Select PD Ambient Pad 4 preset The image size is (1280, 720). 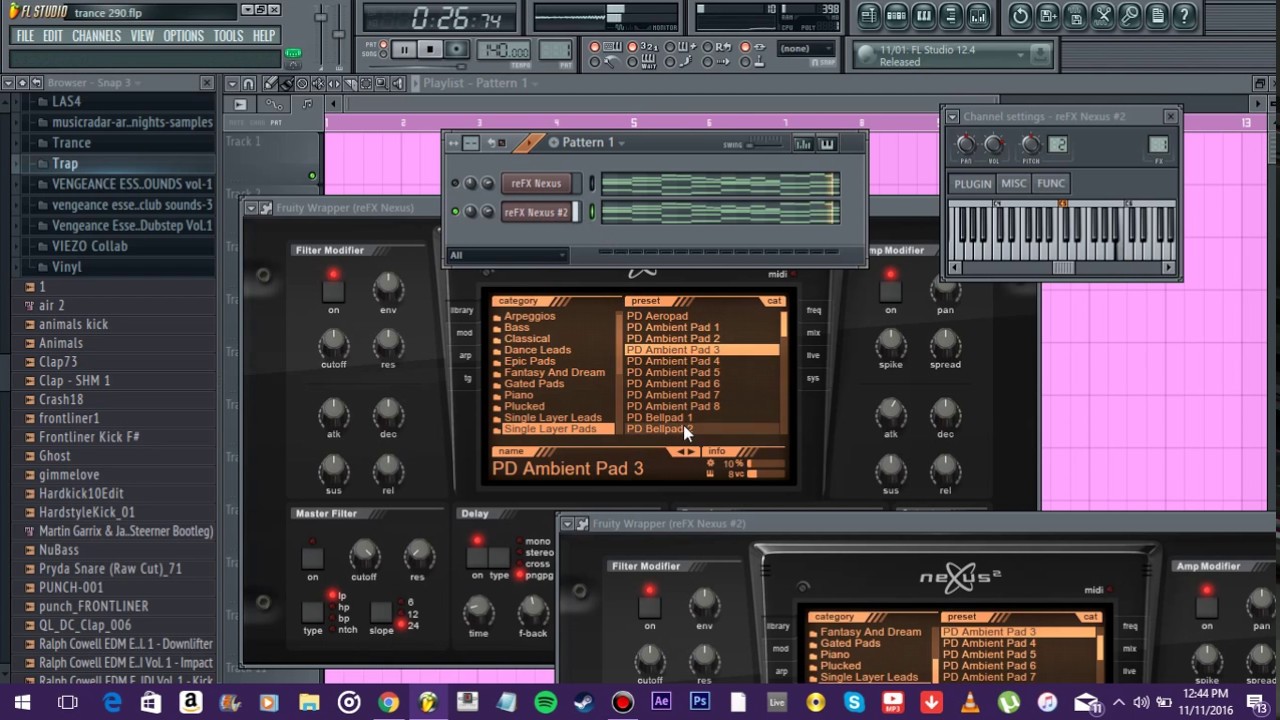(x=672, y=361)
